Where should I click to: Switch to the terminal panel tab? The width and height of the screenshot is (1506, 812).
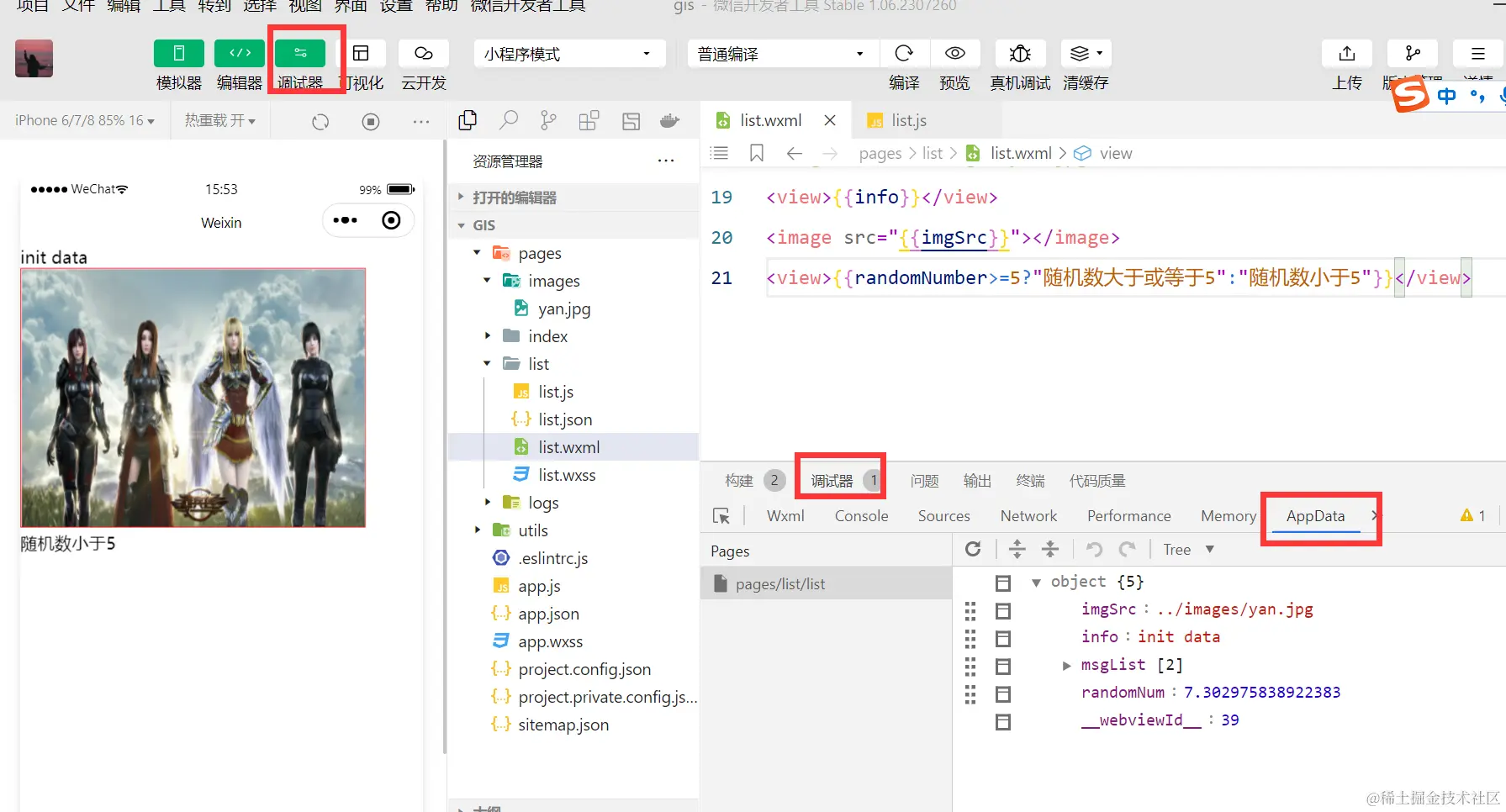(1030, 481)
